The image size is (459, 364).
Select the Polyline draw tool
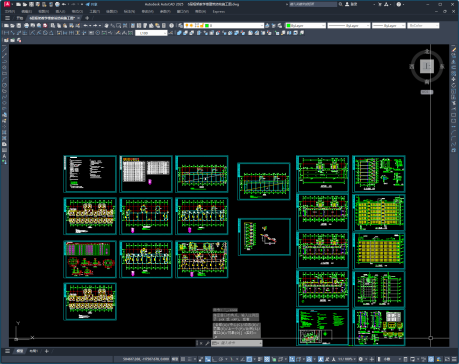coord(4,61)
